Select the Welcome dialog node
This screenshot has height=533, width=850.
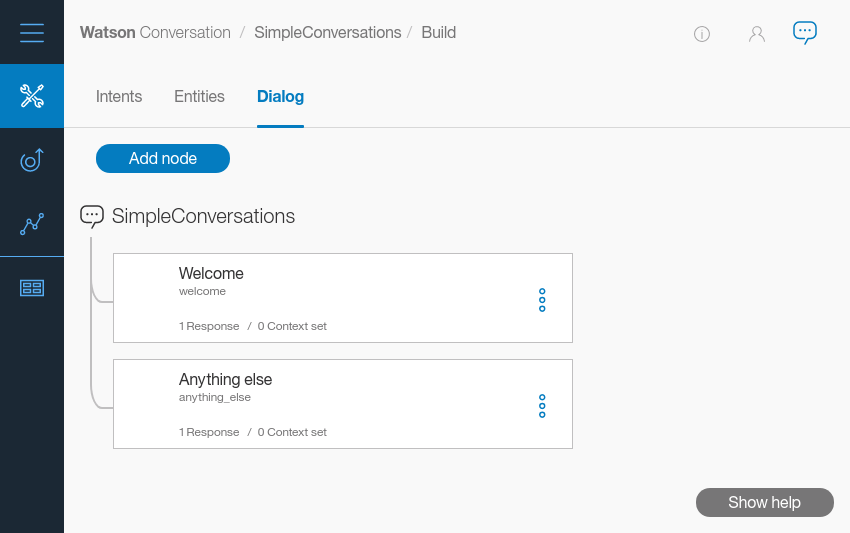click(330, 298)
